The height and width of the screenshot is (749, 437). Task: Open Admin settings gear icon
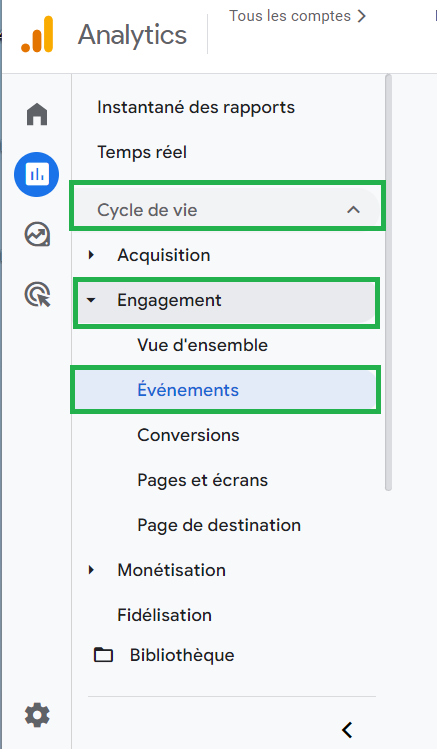37,715
